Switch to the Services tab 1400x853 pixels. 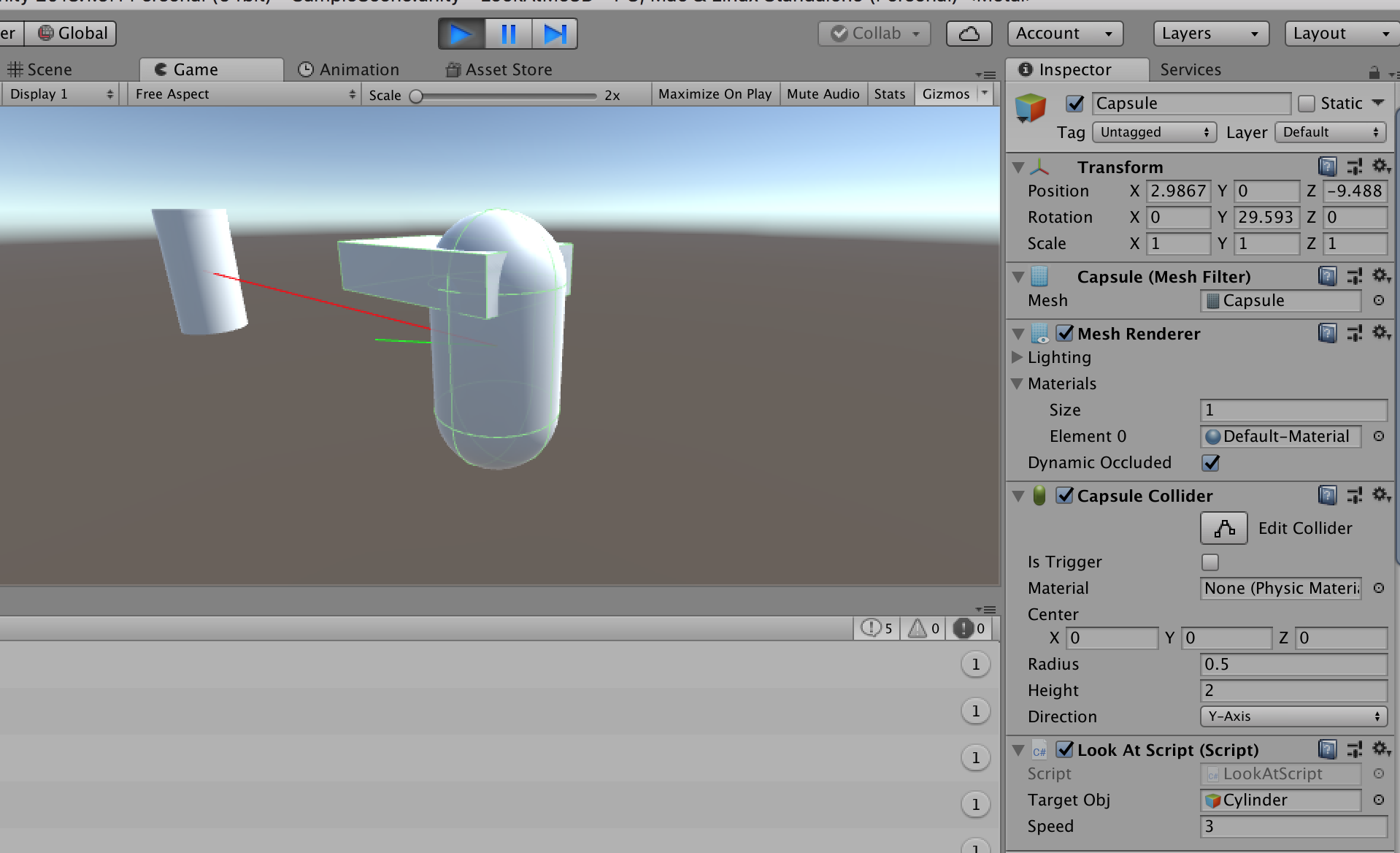point(1191,69)
